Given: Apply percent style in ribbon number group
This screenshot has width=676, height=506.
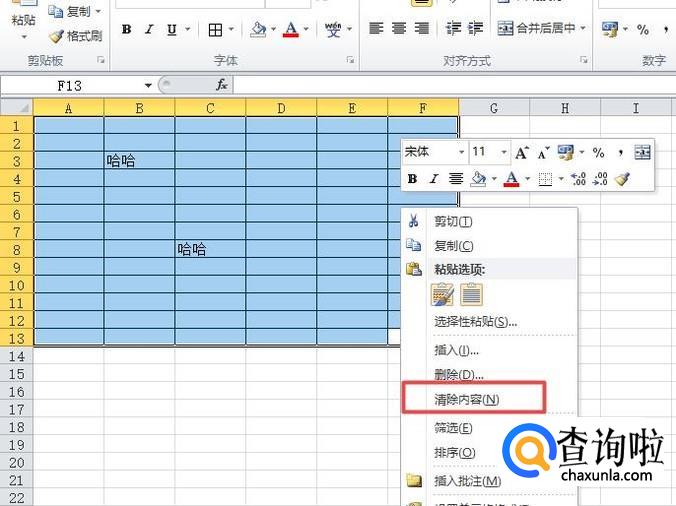Looking at the screenshot, I should [643, 30].
